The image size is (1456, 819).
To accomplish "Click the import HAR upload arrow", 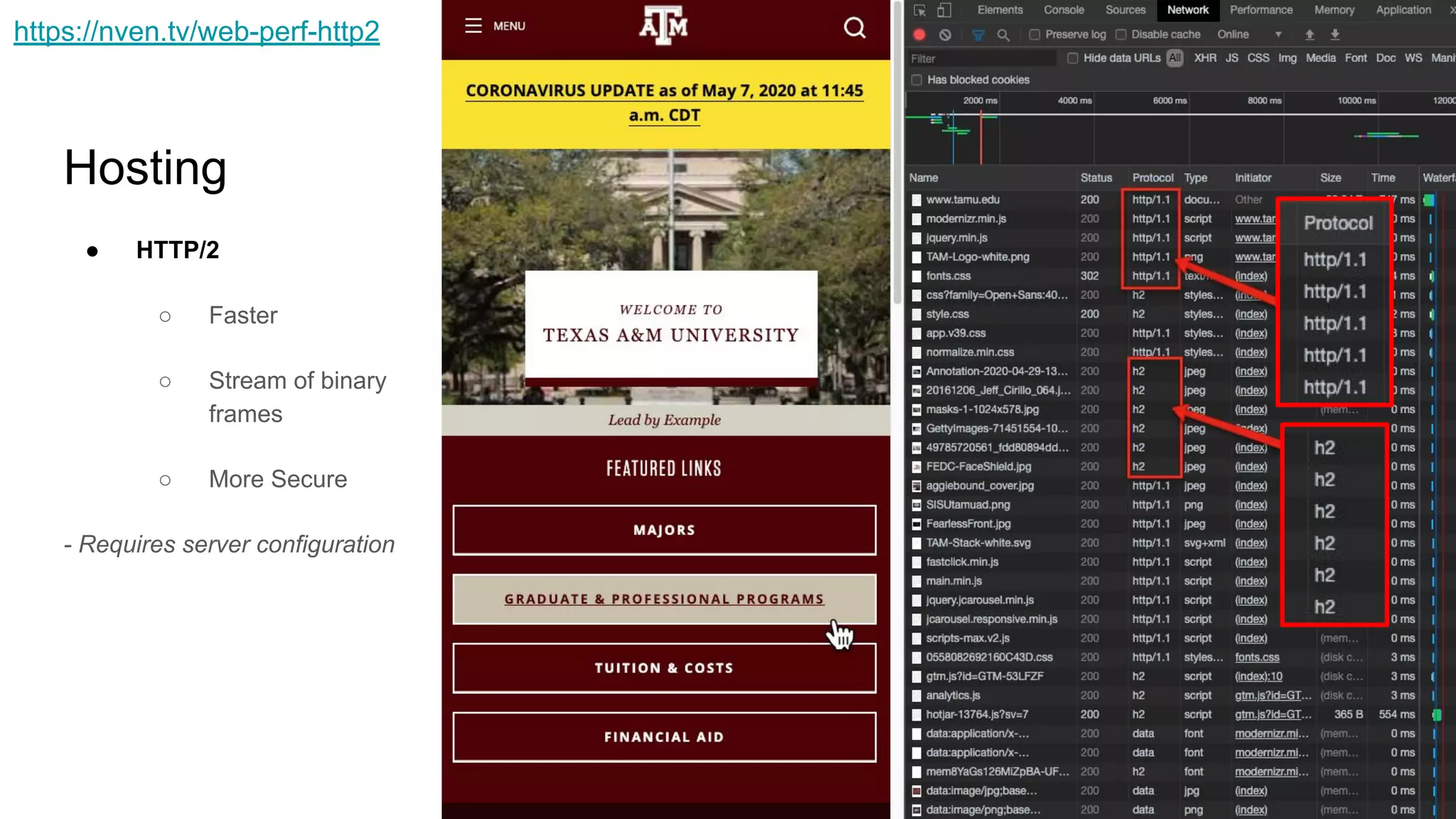I will point(1310,34).
